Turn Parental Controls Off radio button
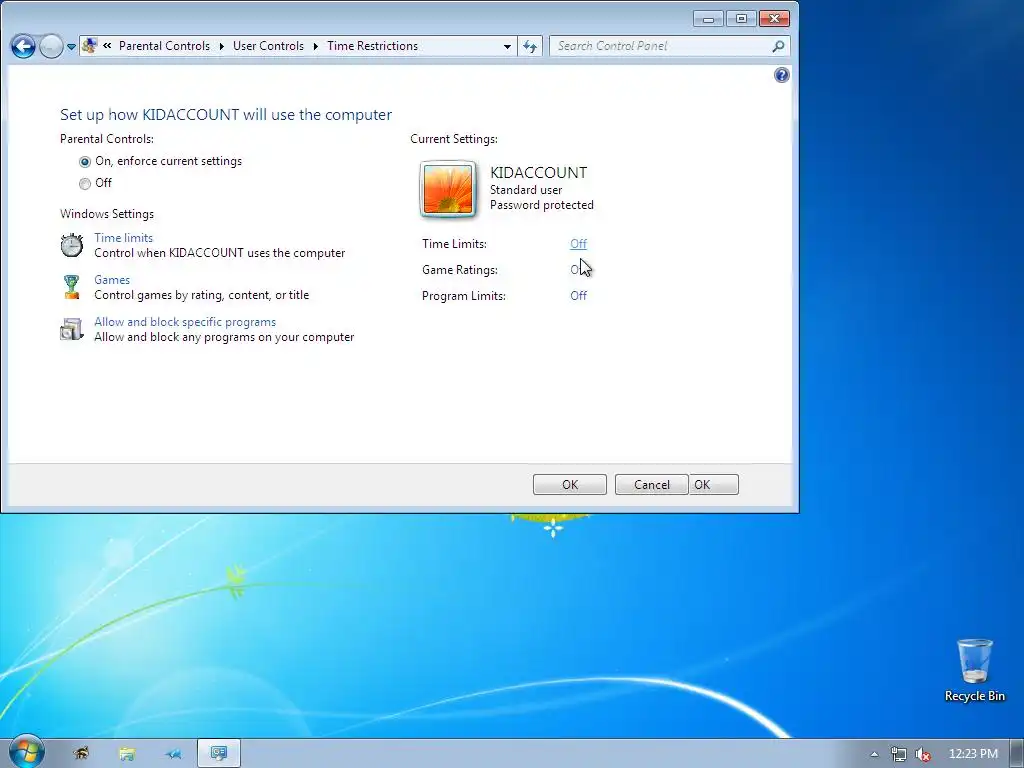 tap(85, 184)
